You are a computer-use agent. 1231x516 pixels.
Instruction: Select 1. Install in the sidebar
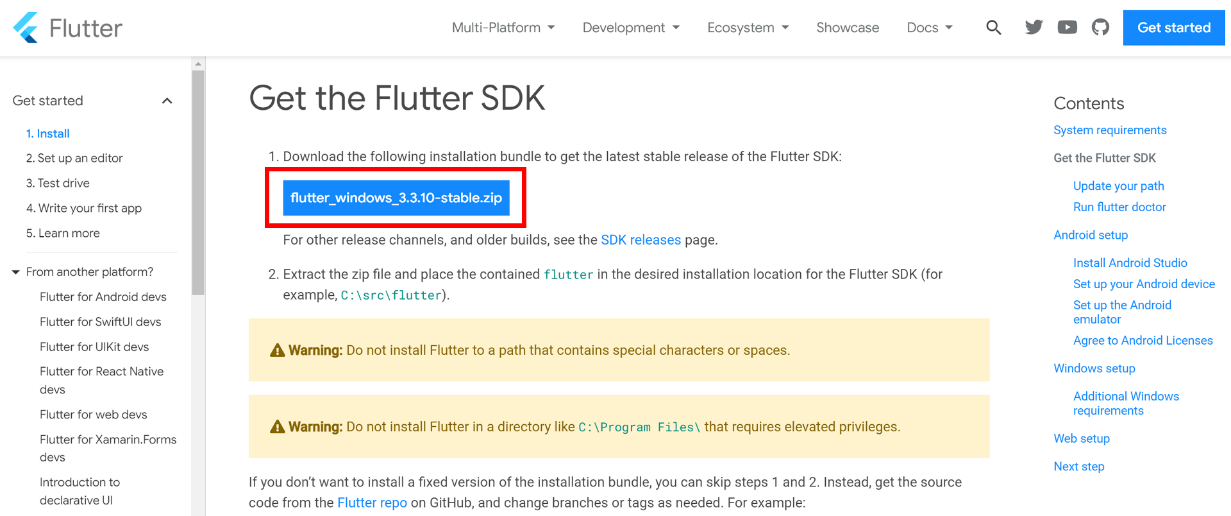click(x=48, y=133)
